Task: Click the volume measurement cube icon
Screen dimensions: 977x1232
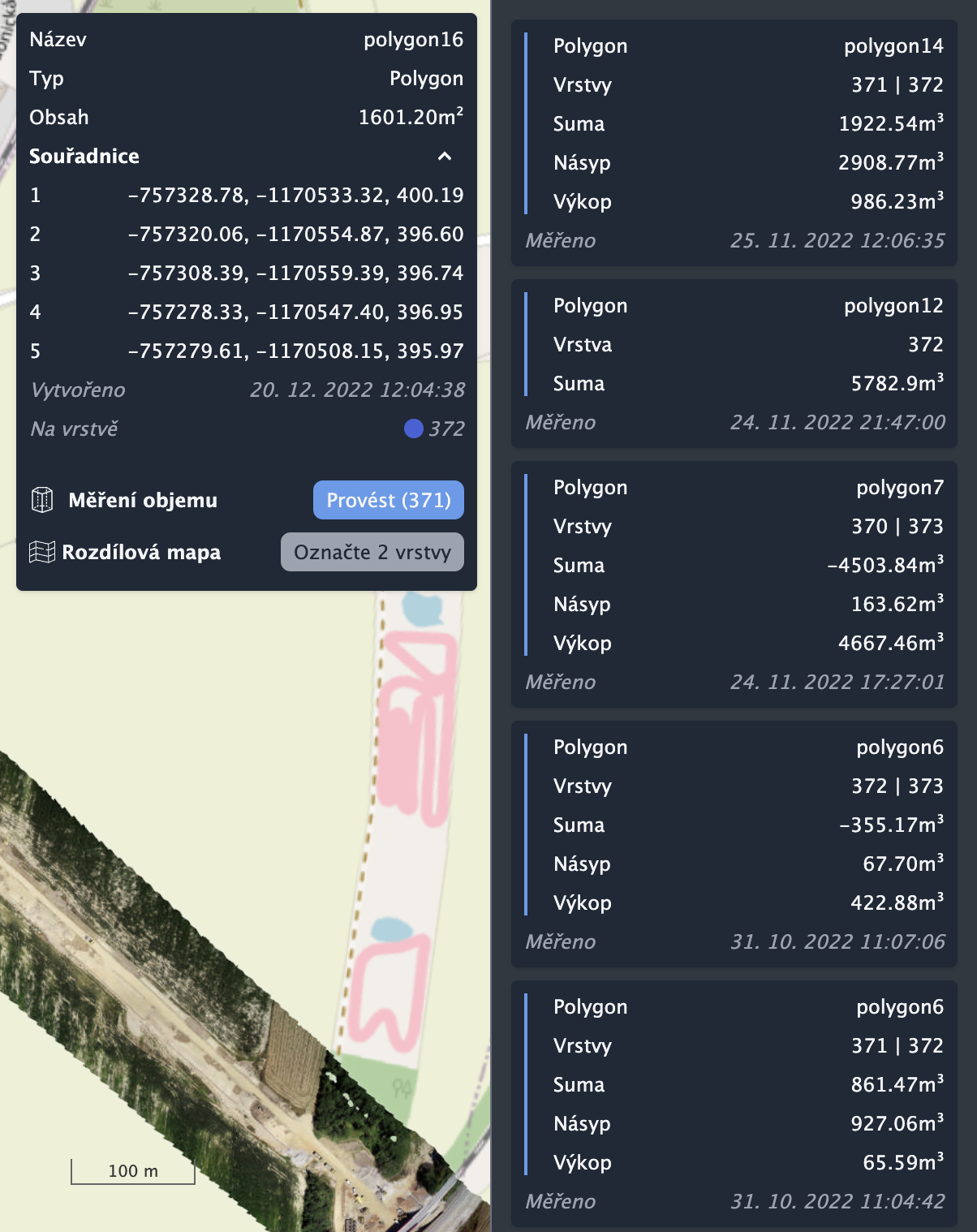Action: coord(41,500)
